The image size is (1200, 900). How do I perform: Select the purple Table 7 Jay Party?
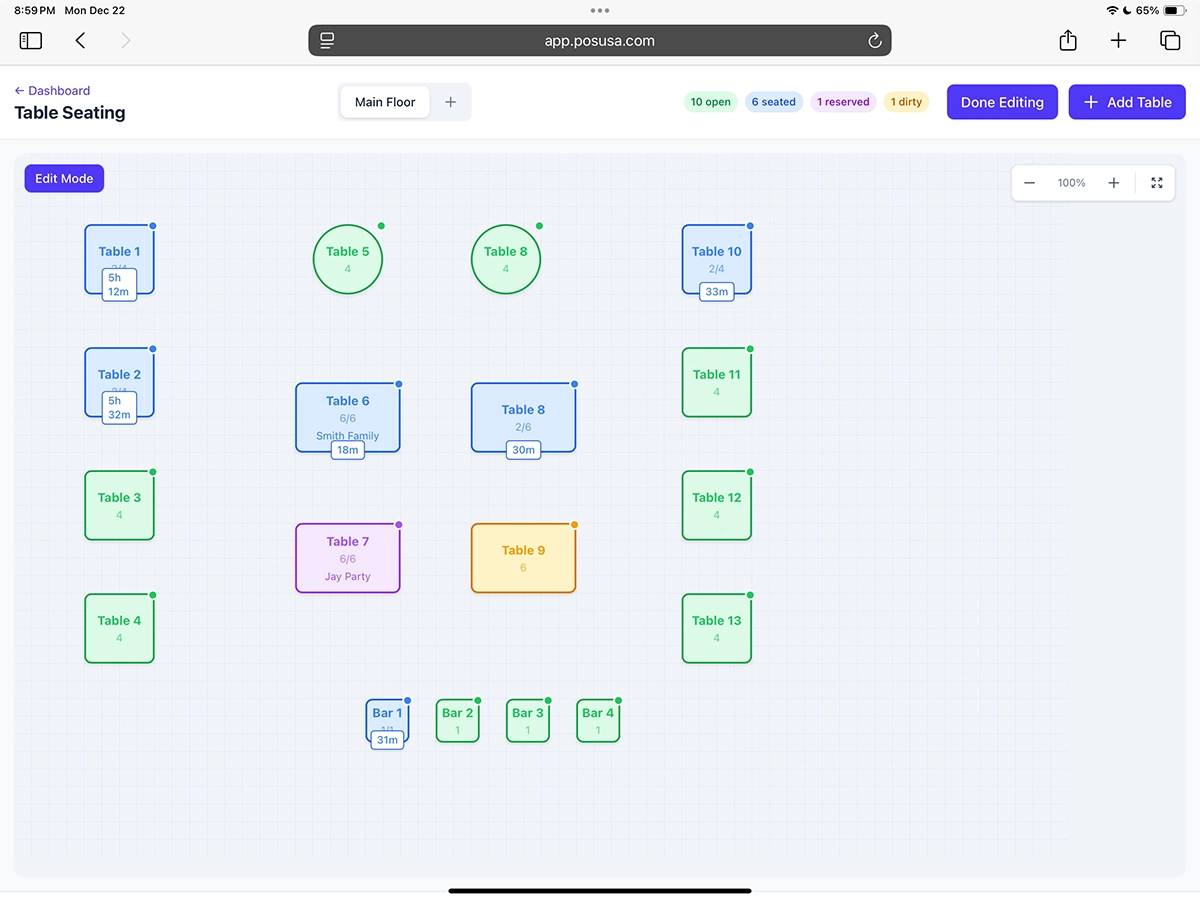point(348,558)
